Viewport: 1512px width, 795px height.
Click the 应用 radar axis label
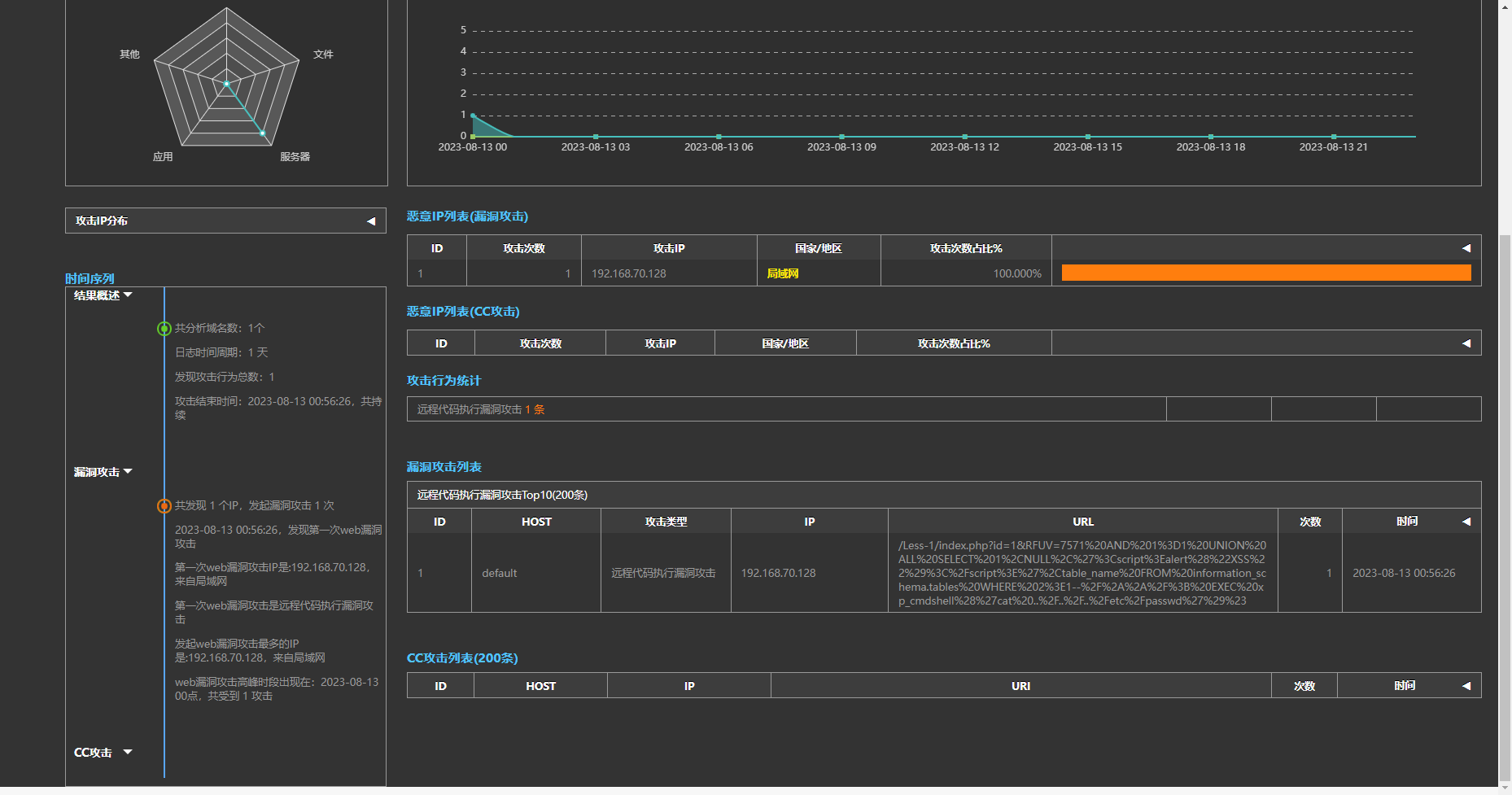tap(163, 157)
